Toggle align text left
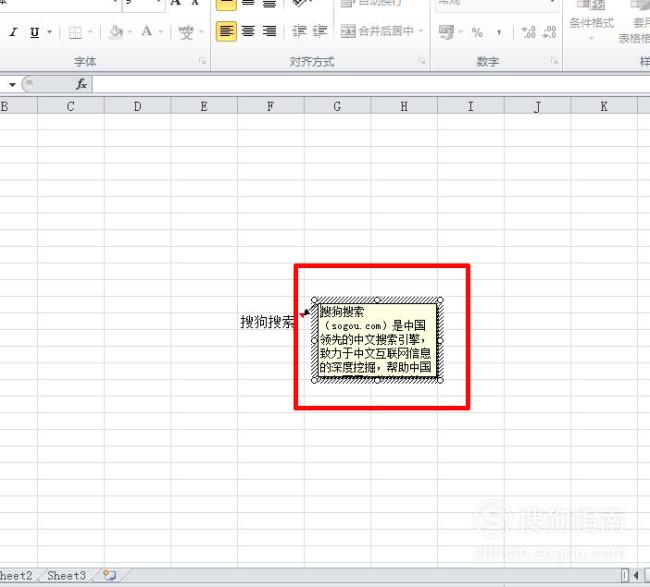The height and width of the screenshot is (587, 650). [x=226, y=31]
